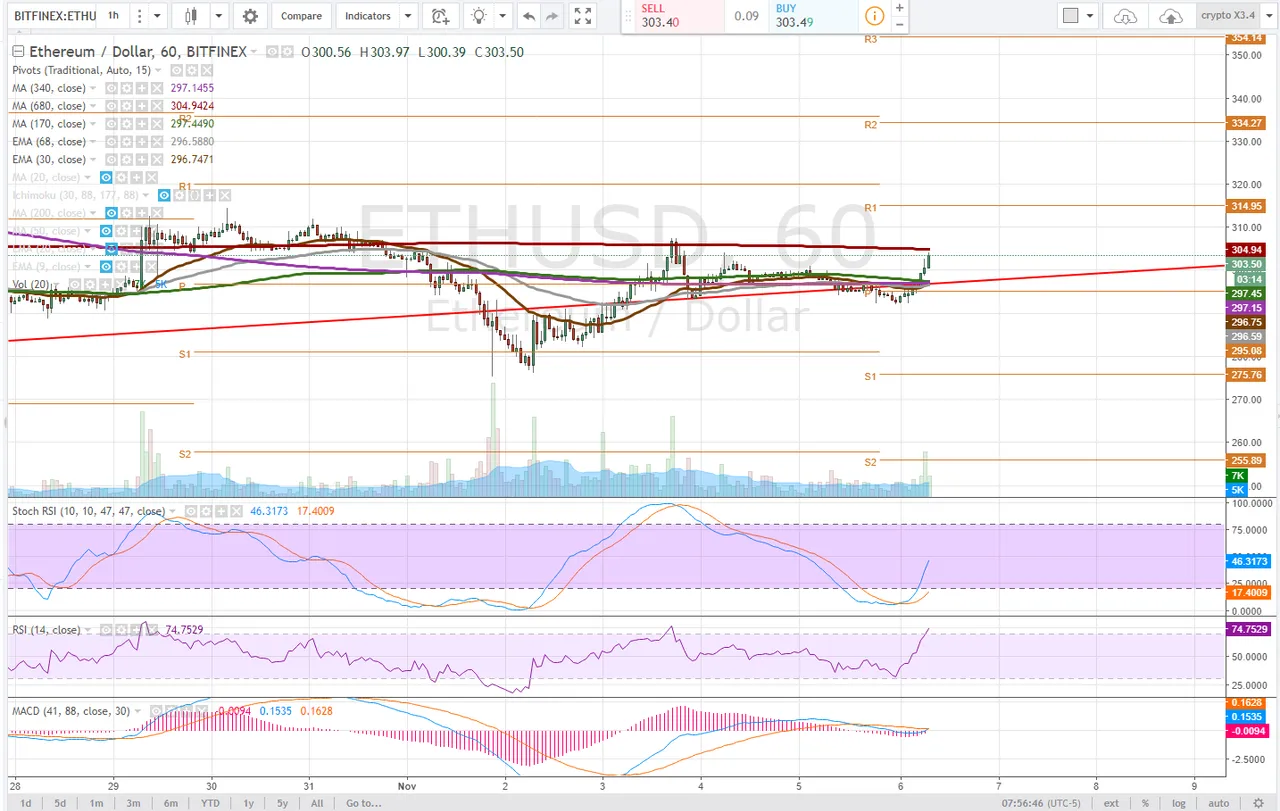The height and width of the screenshot is (811, 1280).
Task: Open Ethereum / Dollar title dropdown arrow
Action: tap(254, 52)
